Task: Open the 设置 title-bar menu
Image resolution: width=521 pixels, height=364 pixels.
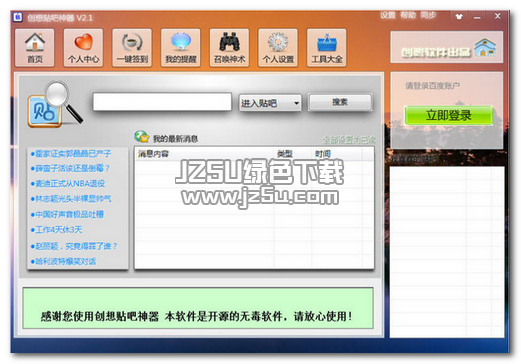Action: click(x=388, y=15)
